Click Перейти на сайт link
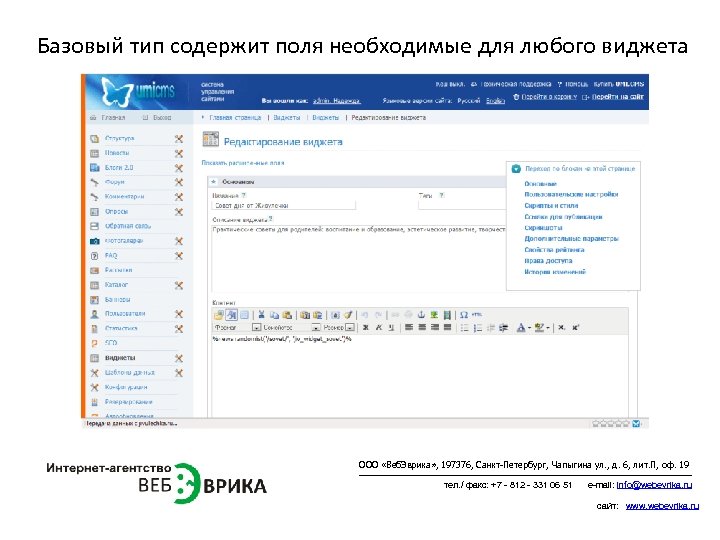The width and height of the screenshot is (720, 540). pyautogui.click(x=618, y=97)
